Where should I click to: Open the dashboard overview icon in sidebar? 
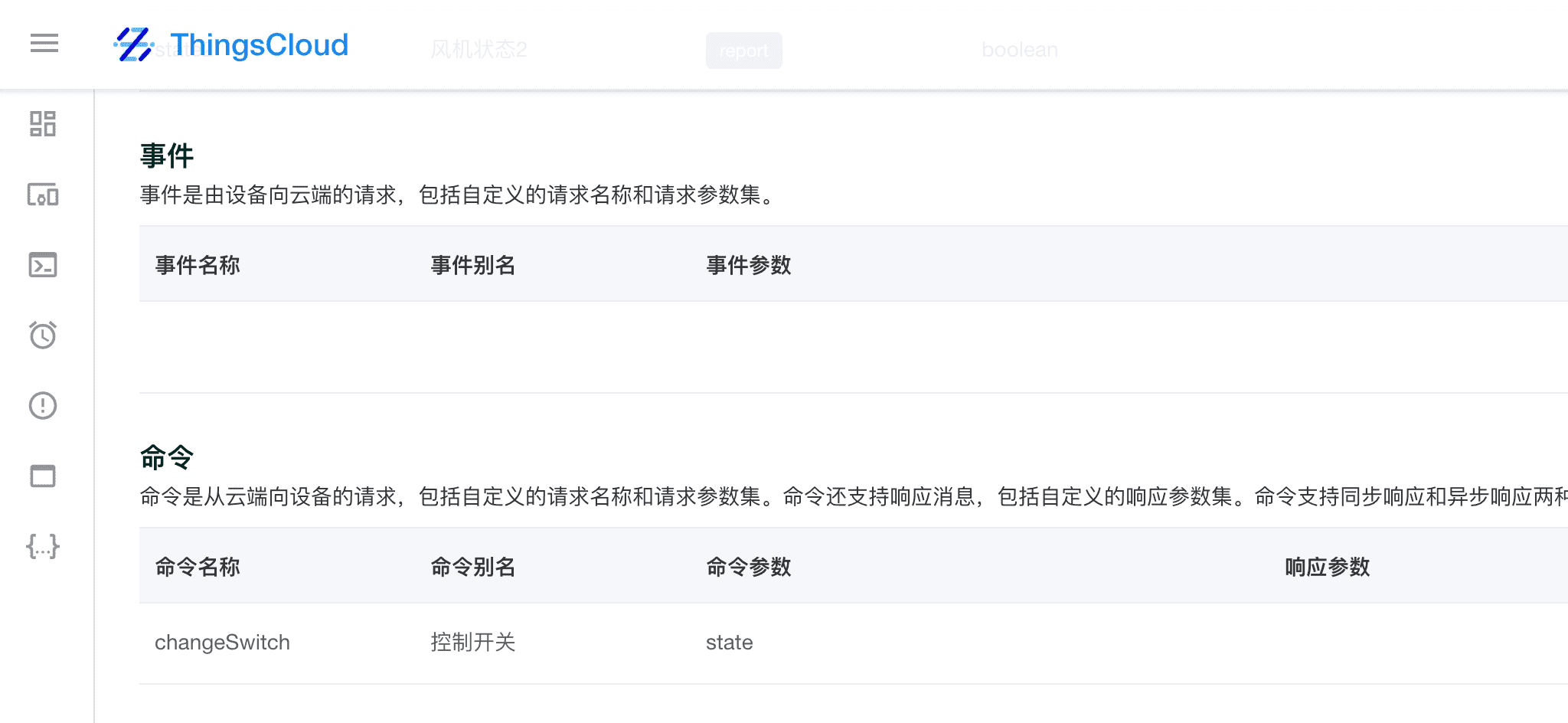(43, 125)
